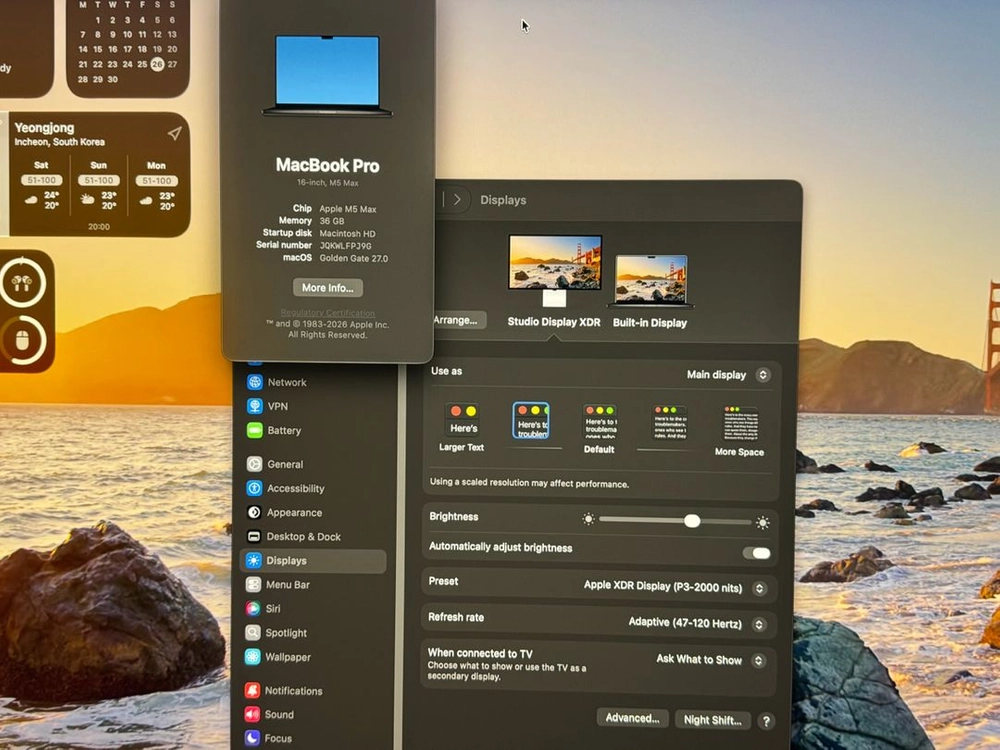Open Accessibility in settings sidebar
1000x750 pixels.
pyautogui.click(x=295, y=489)
